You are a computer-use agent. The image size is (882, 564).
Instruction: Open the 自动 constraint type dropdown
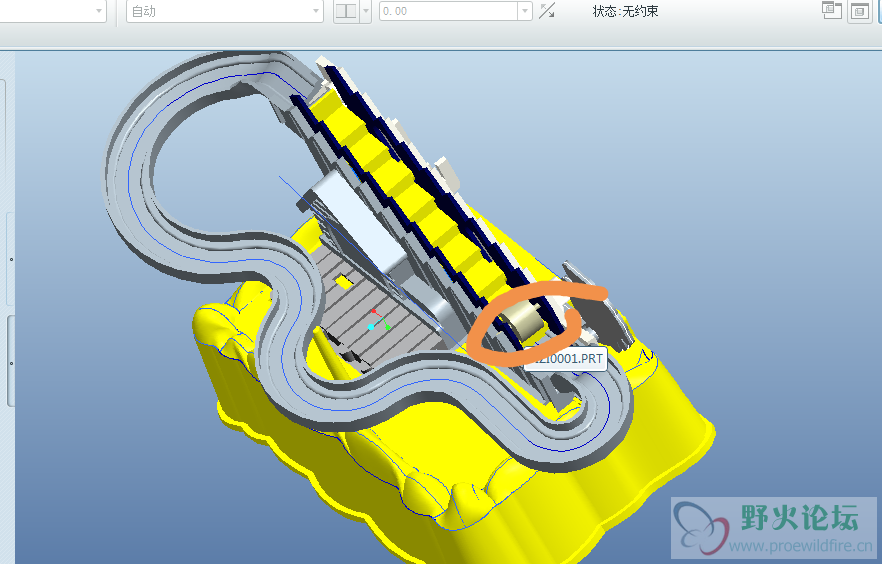[224, 11]
